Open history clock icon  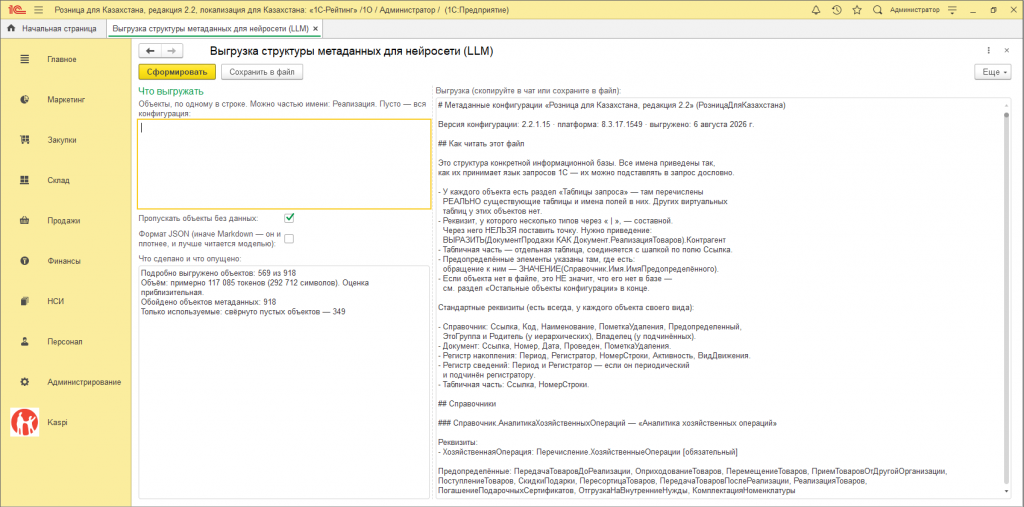pos(837,10)
